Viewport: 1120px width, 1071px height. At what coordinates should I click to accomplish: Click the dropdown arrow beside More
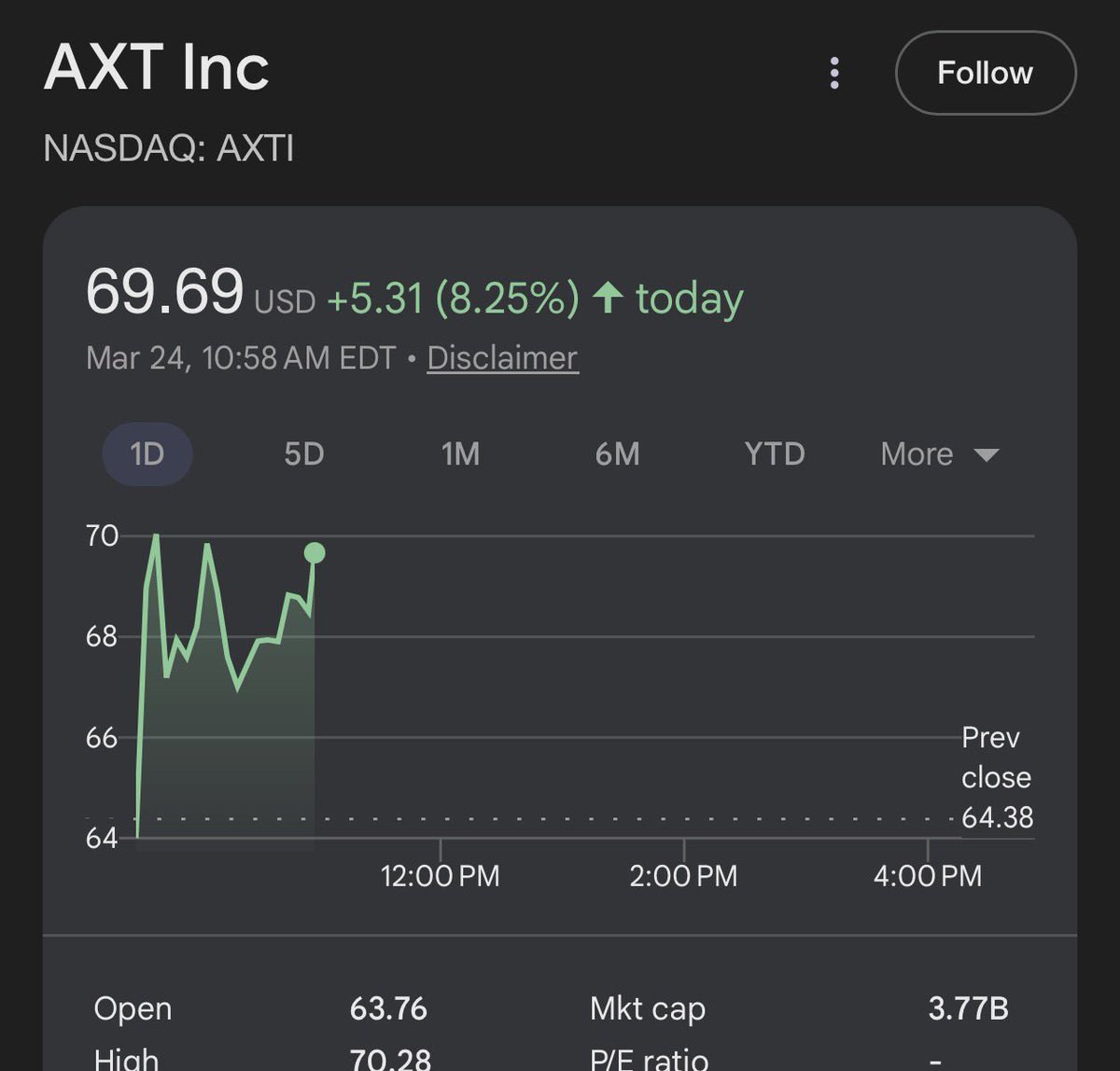tap(987, 455)
